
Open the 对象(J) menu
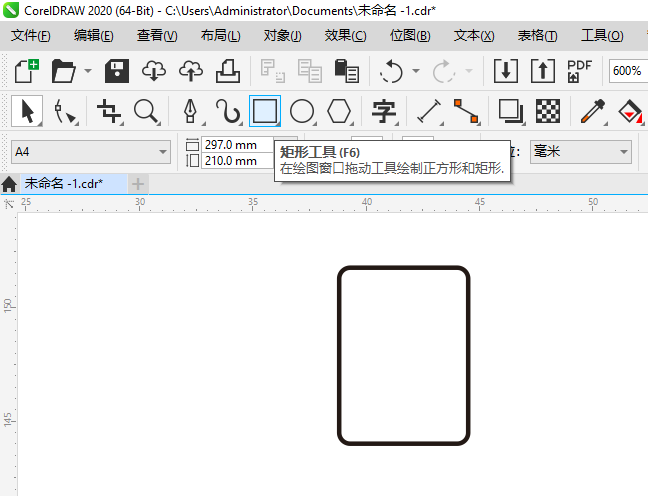point(283,36)
